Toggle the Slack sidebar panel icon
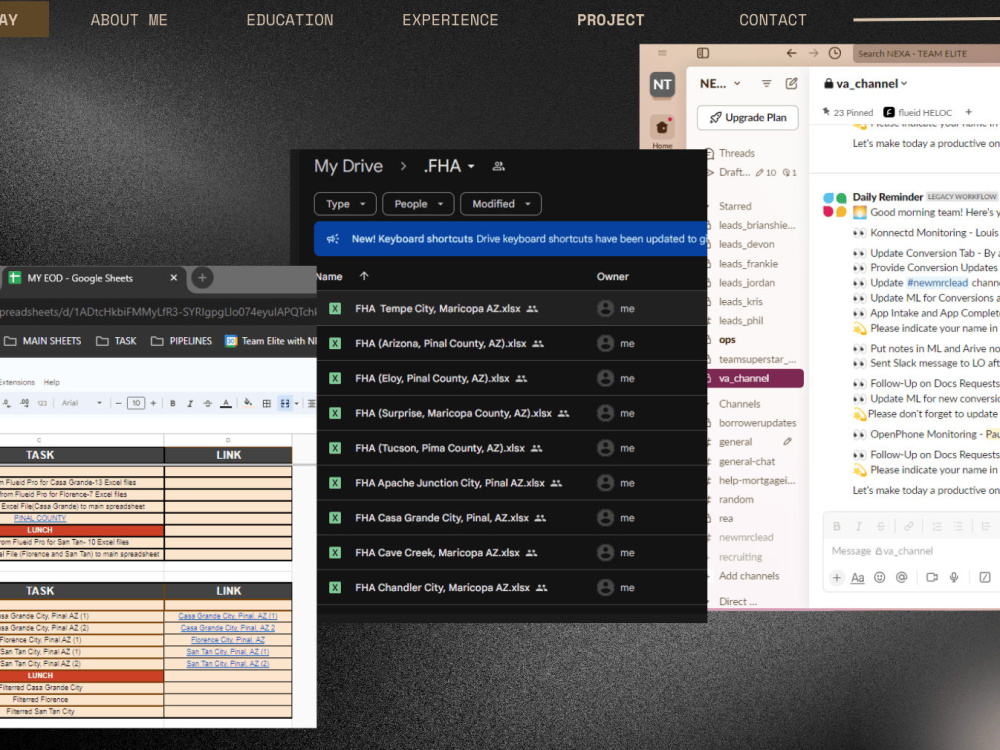 pos(703,53)
